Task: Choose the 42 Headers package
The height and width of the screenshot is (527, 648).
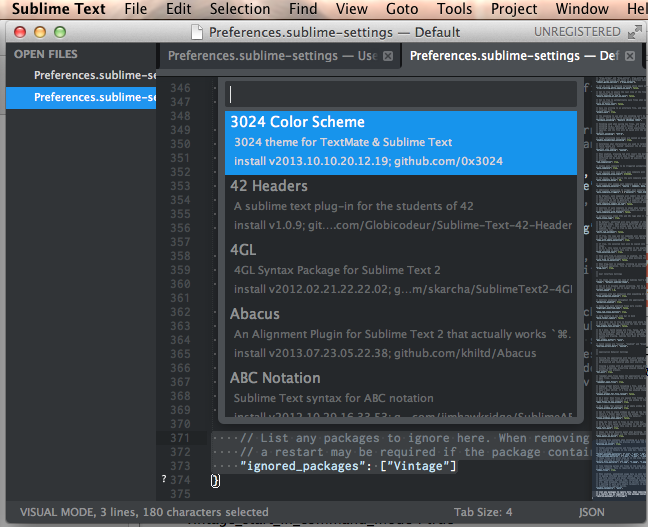Action: coord(401,207)
